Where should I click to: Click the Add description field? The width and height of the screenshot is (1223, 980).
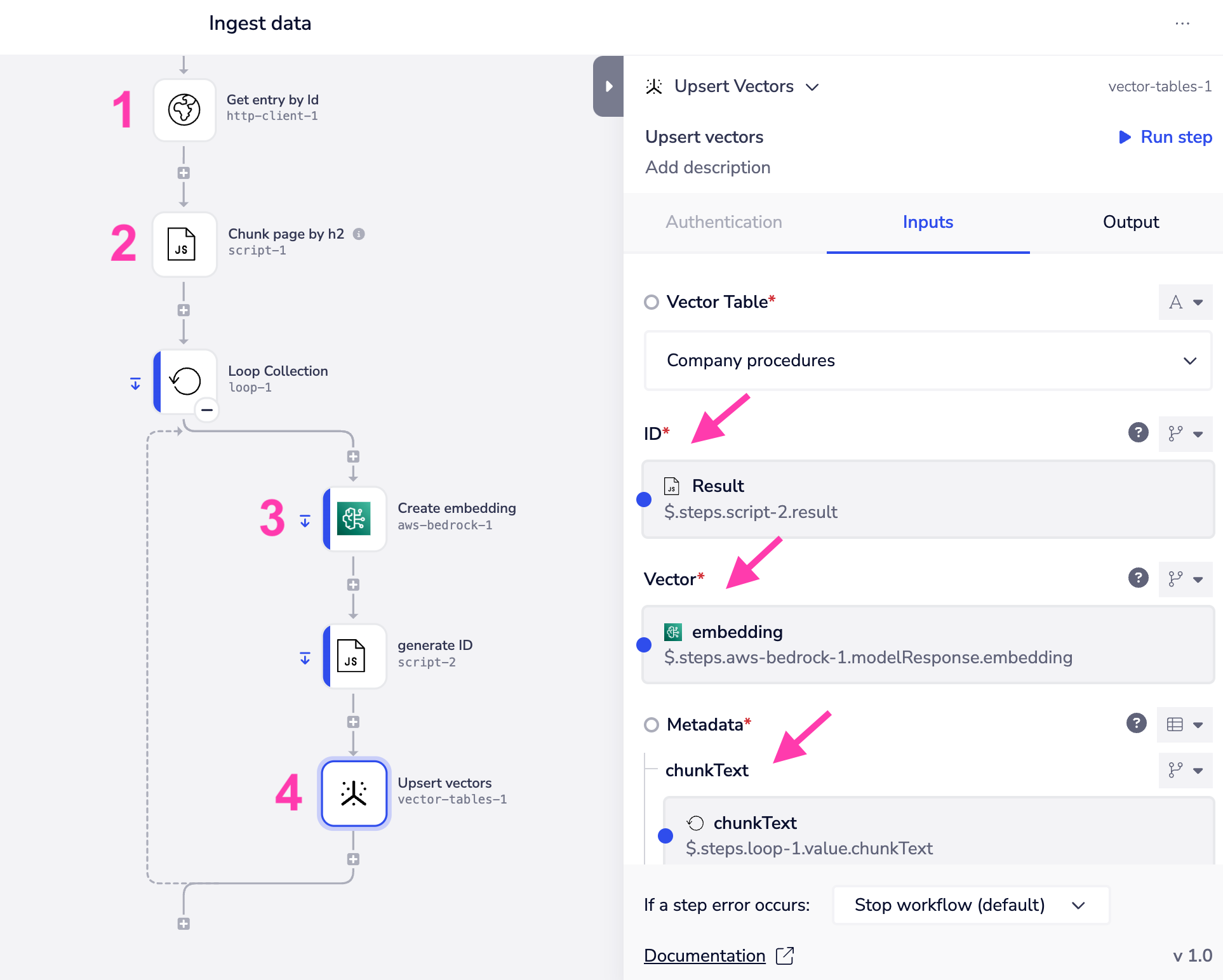click(x=707, y=168)
